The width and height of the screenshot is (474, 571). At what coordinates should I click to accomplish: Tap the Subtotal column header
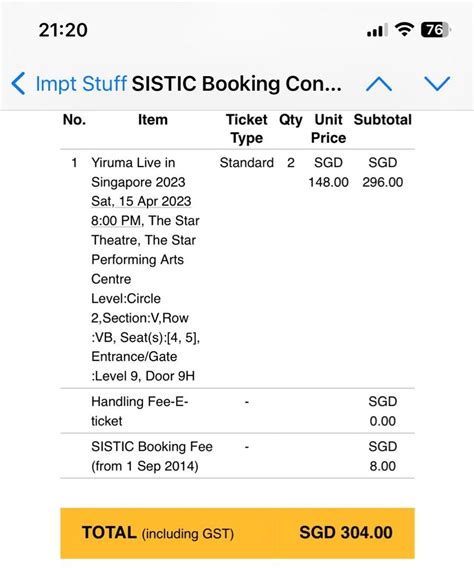pyautogui.click(x=383, y=120)
